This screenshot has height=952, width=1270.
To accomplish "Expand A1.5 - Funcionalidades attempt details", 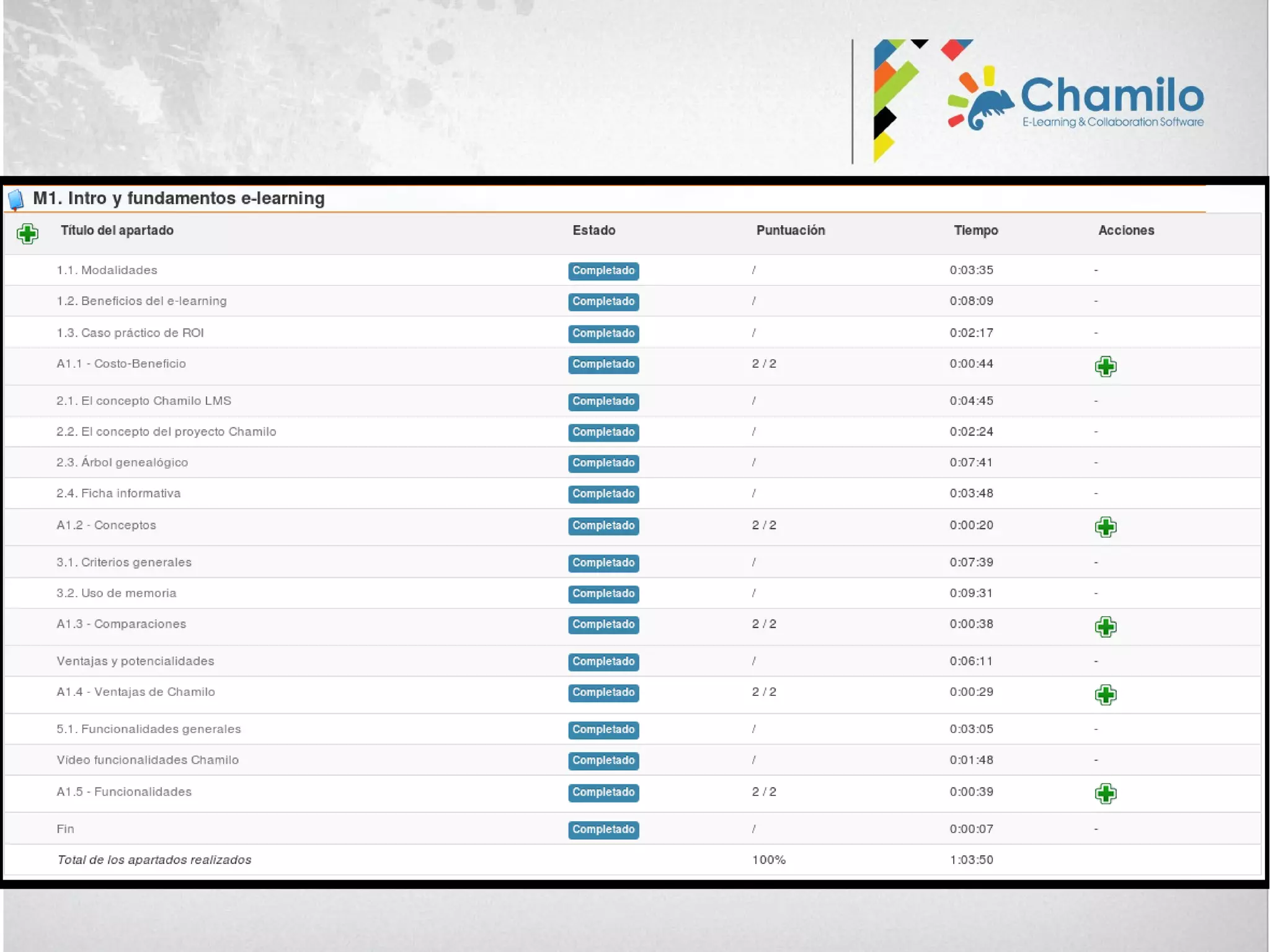I will click(1105, 794).
